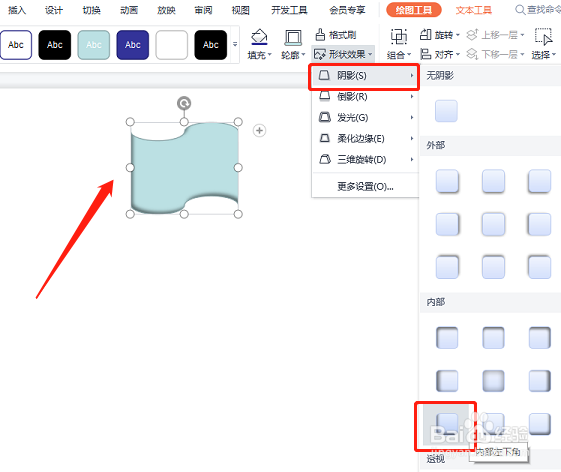
Task: Click 上移一层 bring forward
Action: [496, 35]
